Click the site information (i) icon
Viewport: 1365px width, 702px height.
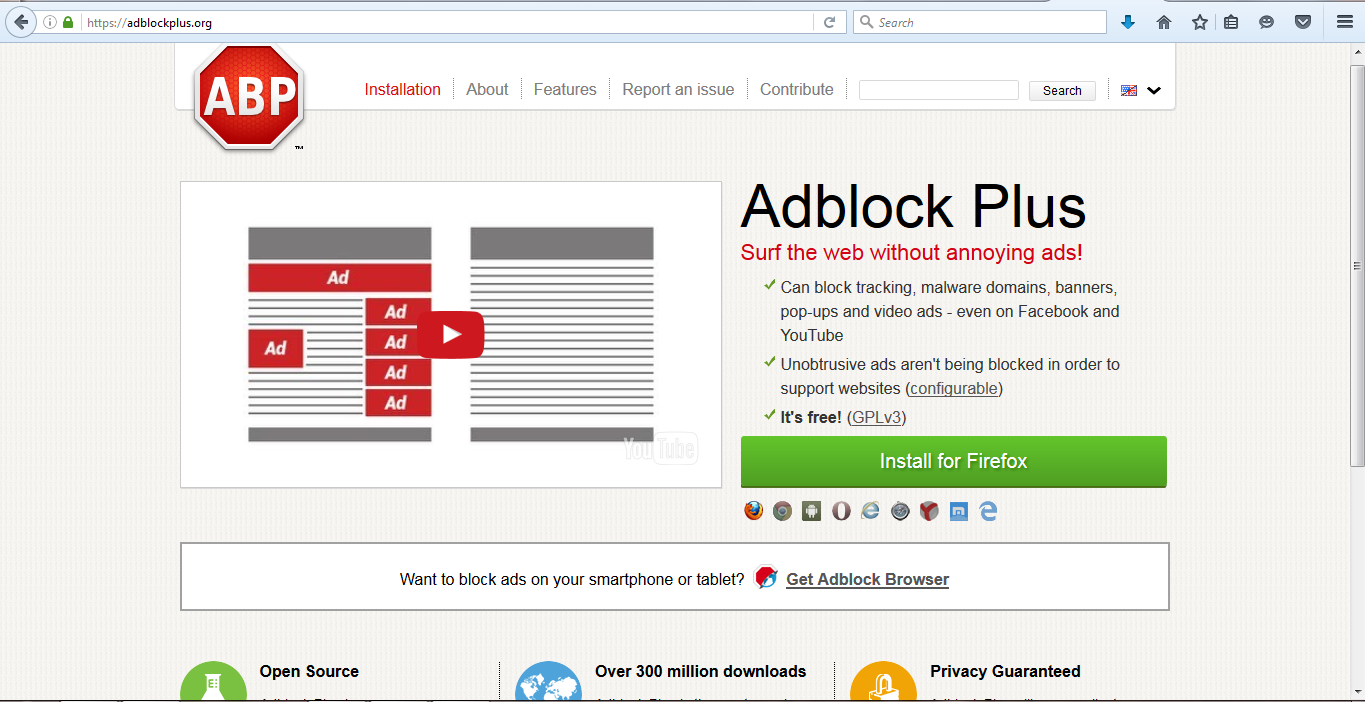49,22
